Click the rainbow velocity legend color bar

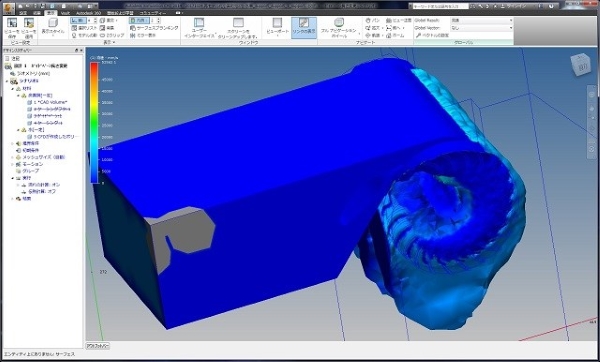click(94, 123)
